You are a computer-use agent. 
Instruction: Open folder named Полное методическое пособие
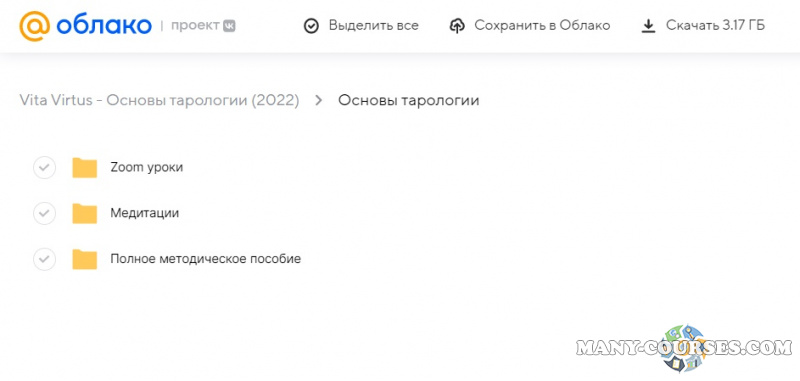(x=206, y=259)
